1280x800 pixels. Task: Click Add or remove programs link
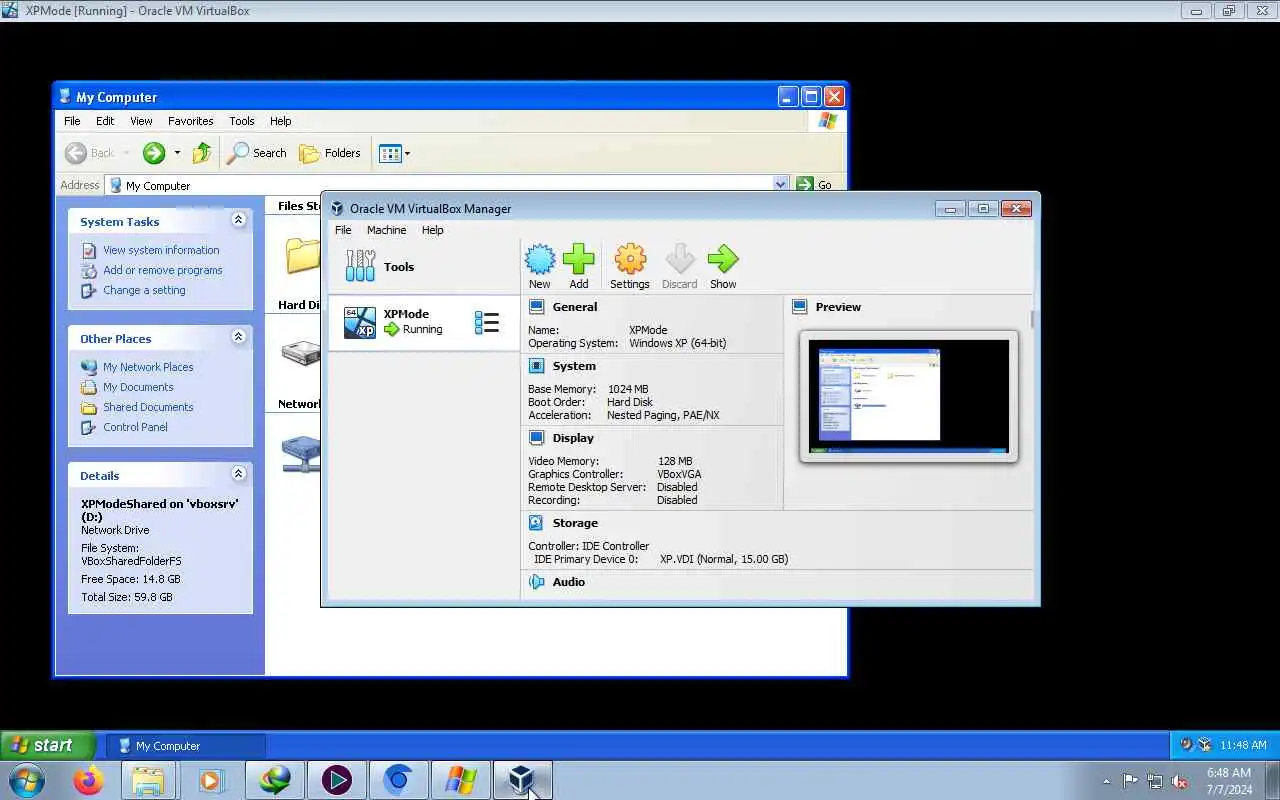click(163, 270)
